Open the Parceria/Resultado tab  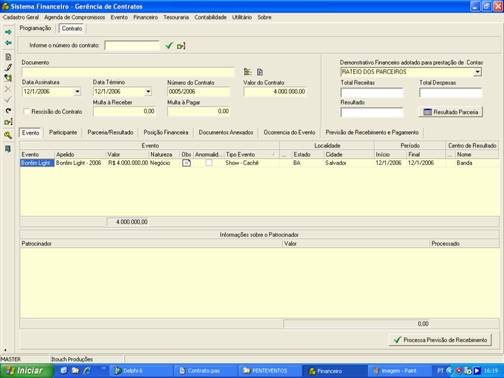tap(110, 132)
